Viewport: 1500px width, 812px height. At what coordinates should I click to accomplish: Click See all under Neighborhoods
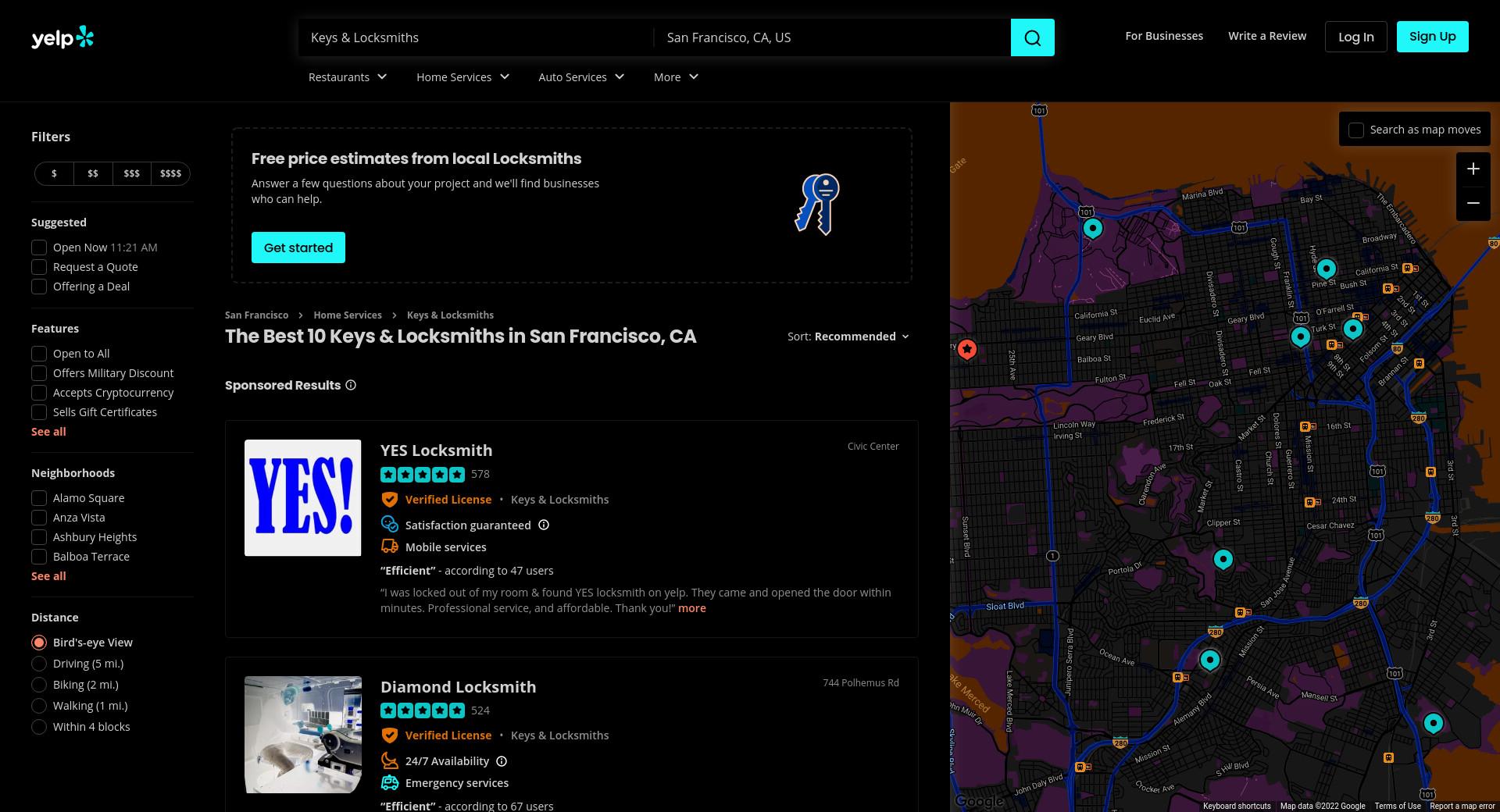(x=48, y=576)
